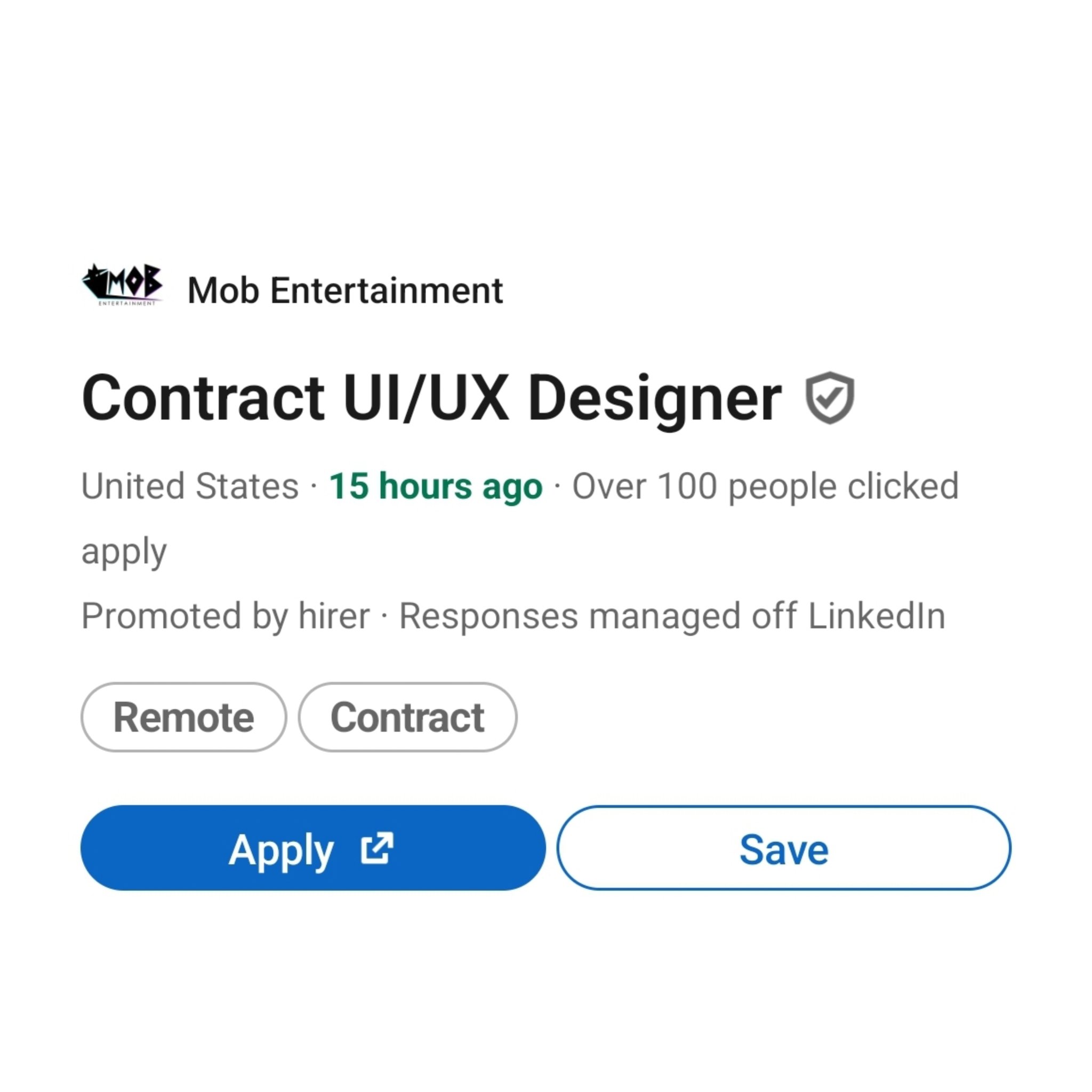Click the 'Save' label text
The height and width of the screenshot is (1092, 1092).
pyautogui.click(x=784, y=849)
